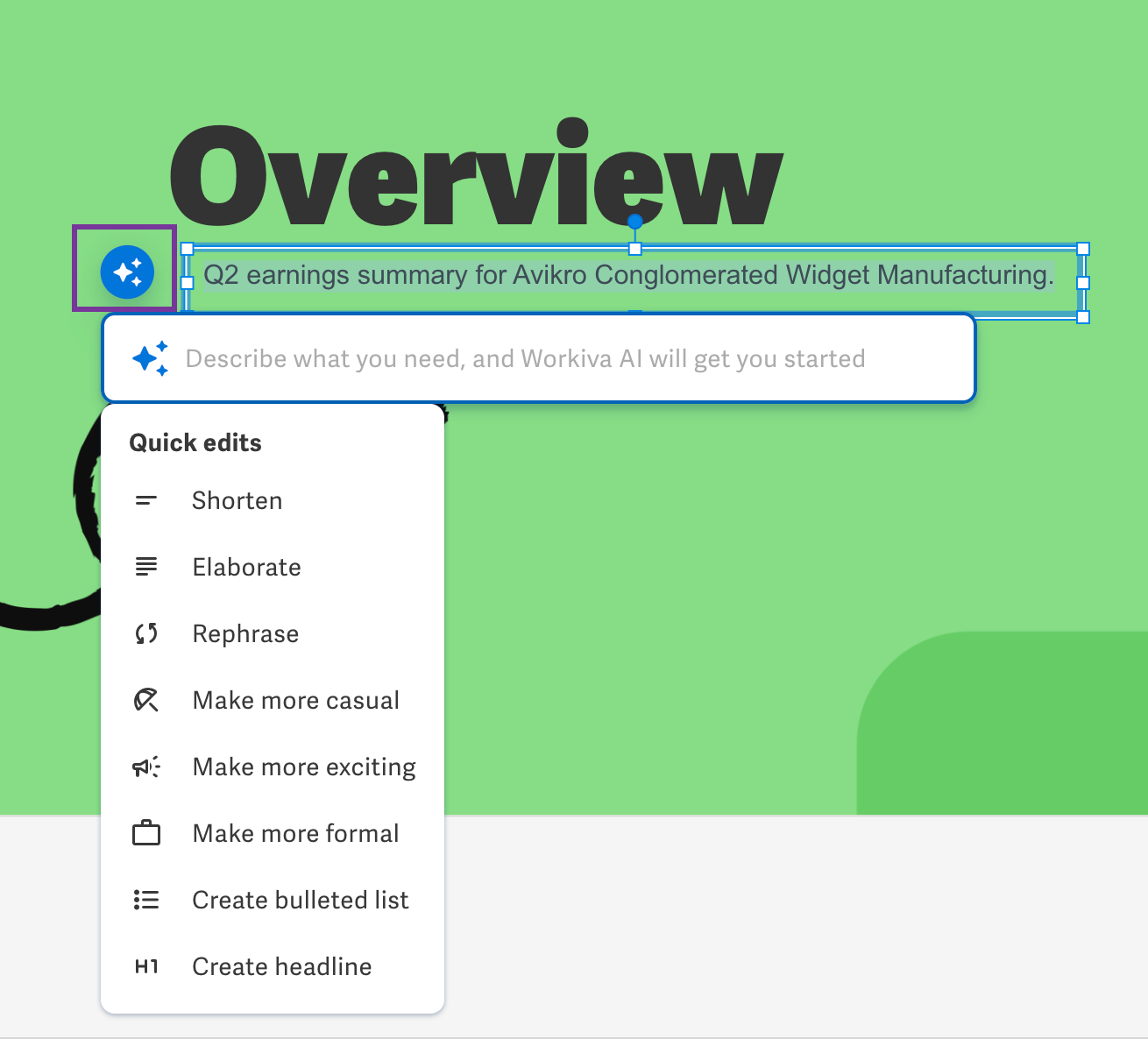Click the top-left resize handle of the text box
The width and height of the screenshot is (1148, 1039).
point(187,249)
